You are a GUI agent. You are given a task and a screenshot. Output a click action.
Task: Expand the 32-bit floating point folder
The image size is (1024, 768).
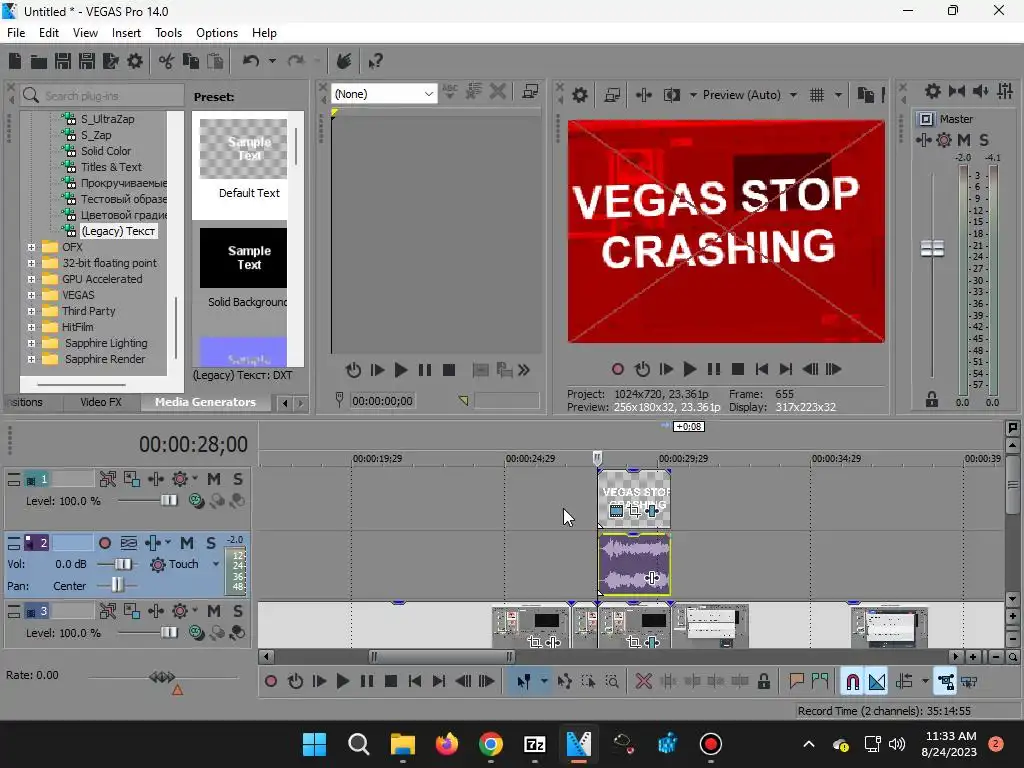click(31, 263)
